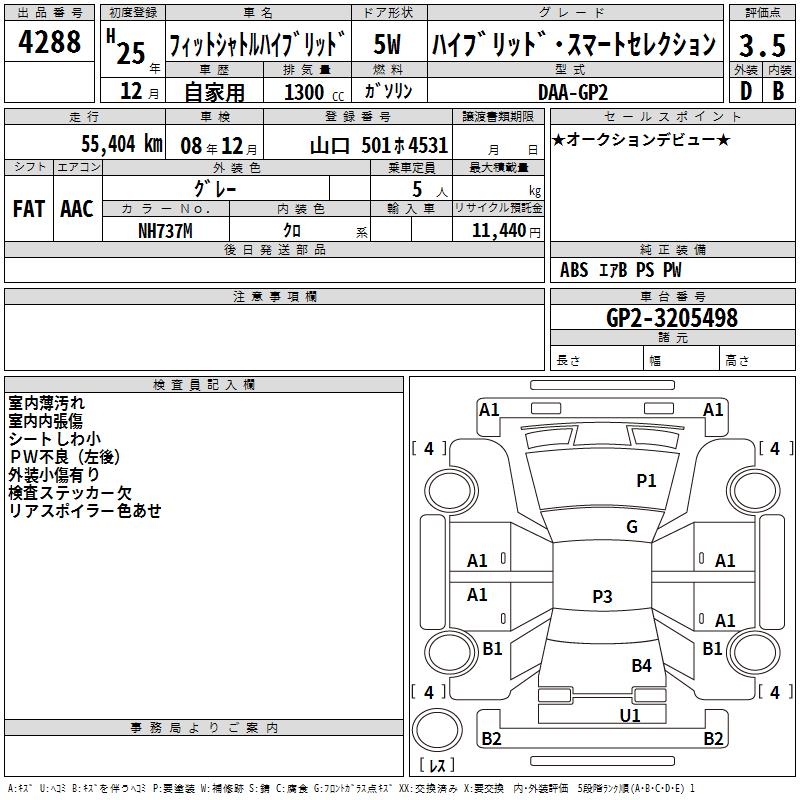Select the color code NH737M
The image size is (800, 800).
point(165,231)
